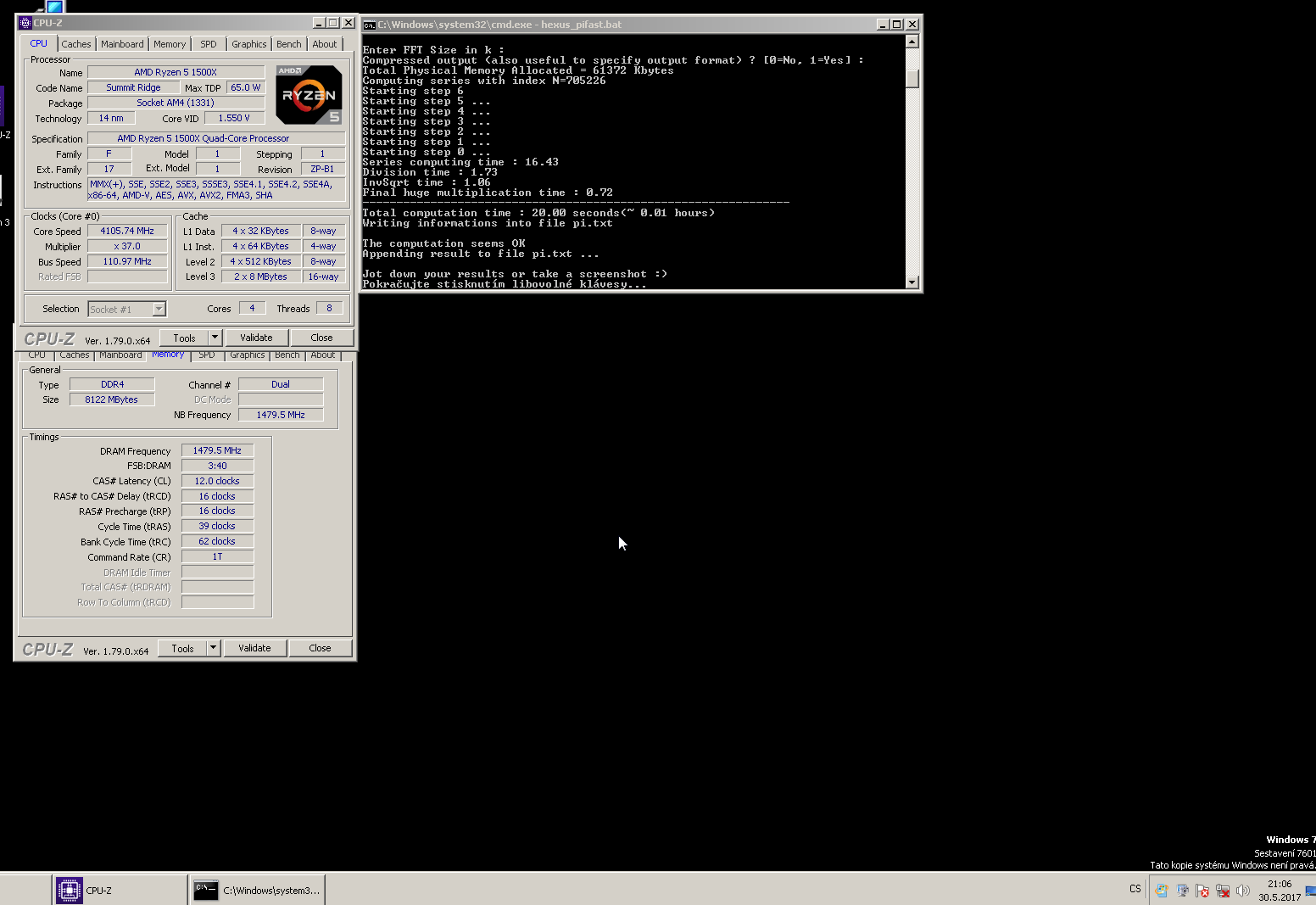Click NB Frequency value in General group
This screenshot has width=1316, height=905.
click(x=281, y=415)
